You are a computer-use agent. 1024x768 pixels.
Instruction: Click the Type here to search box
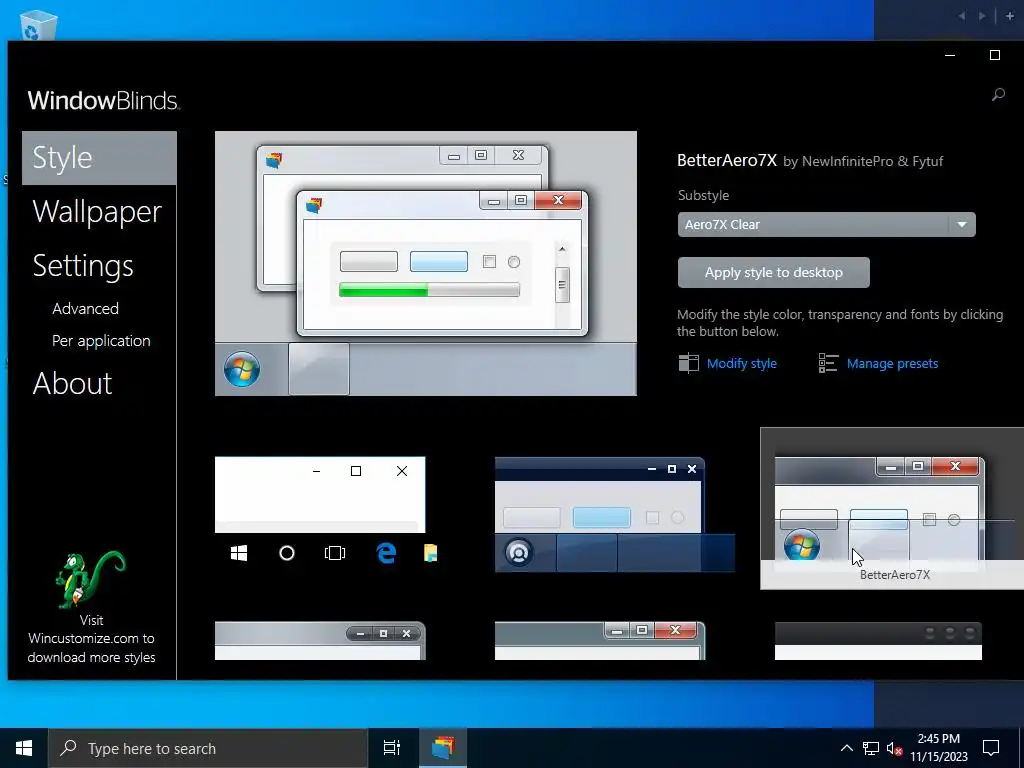[x=208, y=748]
